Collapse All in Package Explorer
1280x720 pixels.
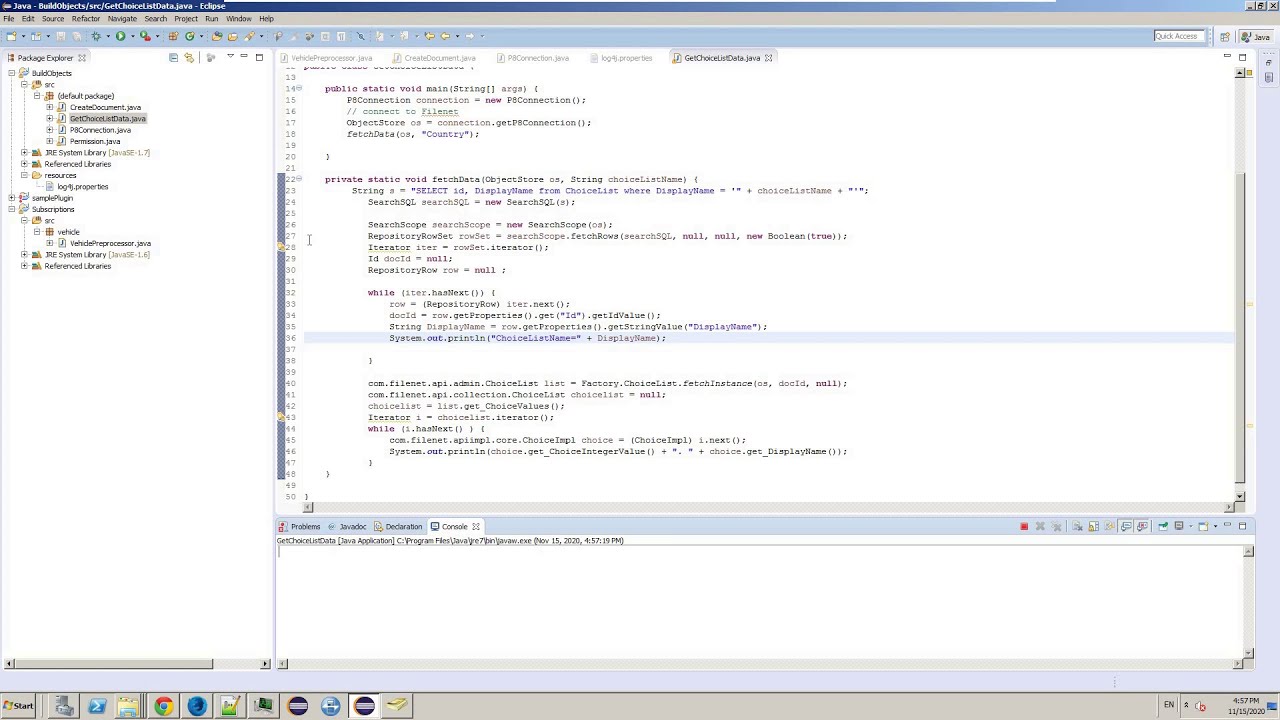coord(173,58)
